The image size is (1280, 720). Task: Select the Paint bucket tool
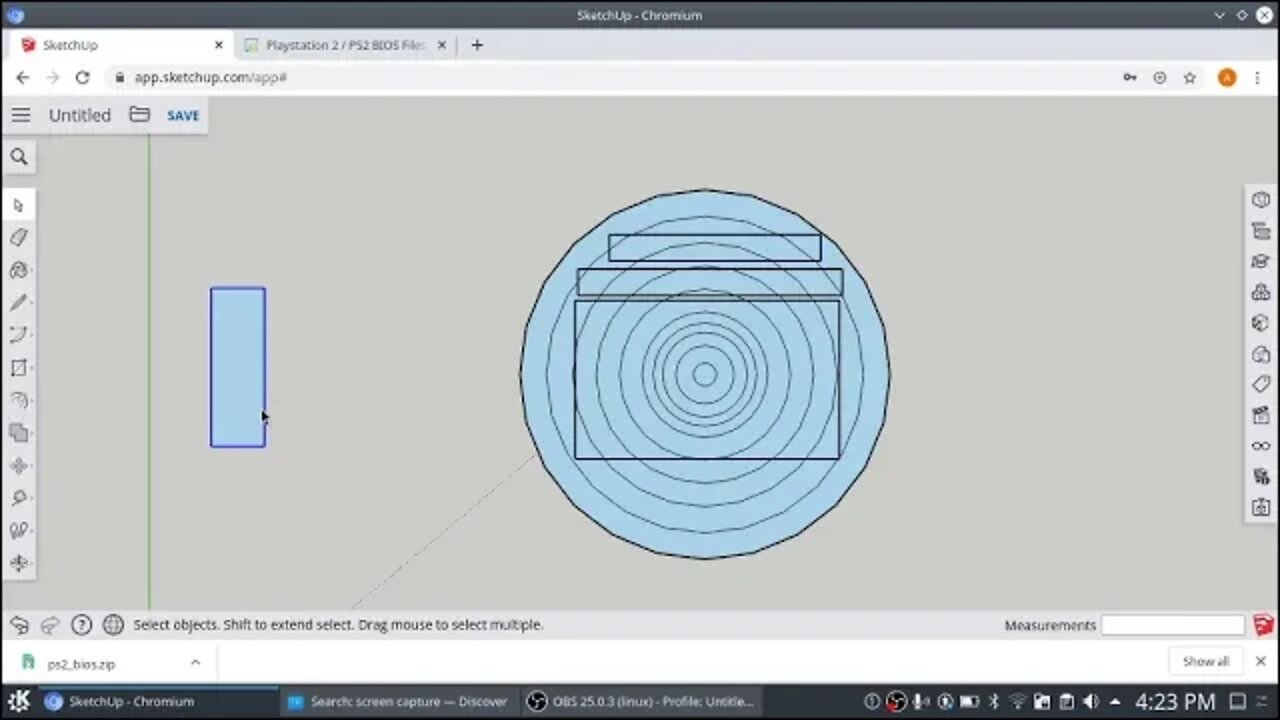(x=18, y=270)
